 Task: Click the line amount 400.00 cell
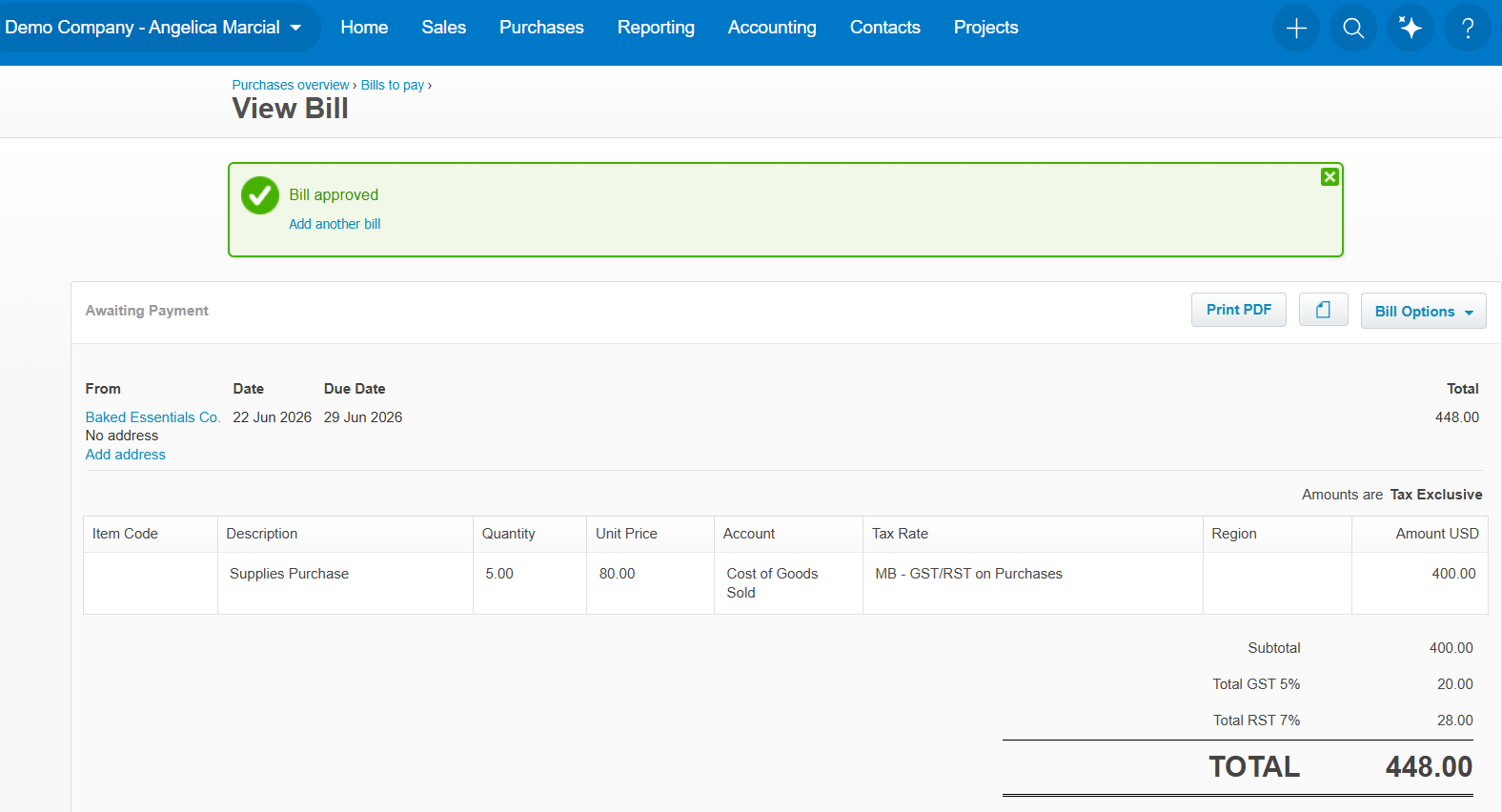[1420, 583]
